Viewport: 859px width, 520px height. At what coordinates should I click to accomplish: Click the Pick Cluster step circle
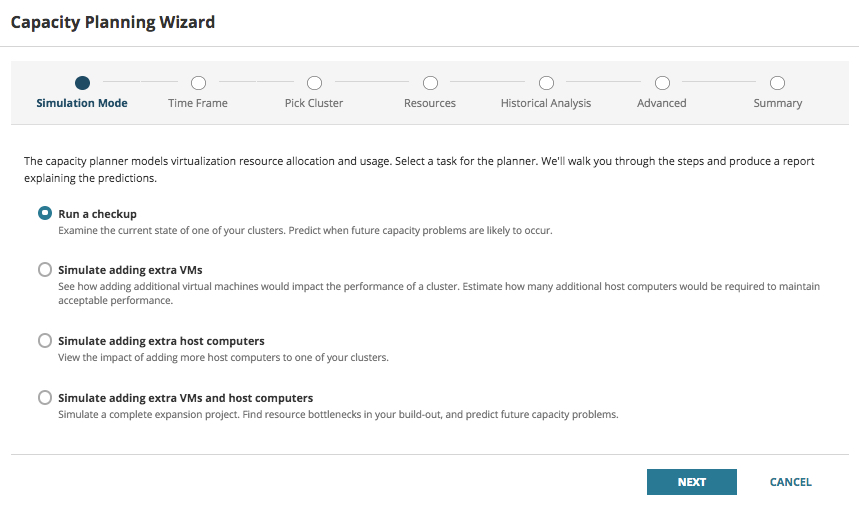[x=314, y=83]
